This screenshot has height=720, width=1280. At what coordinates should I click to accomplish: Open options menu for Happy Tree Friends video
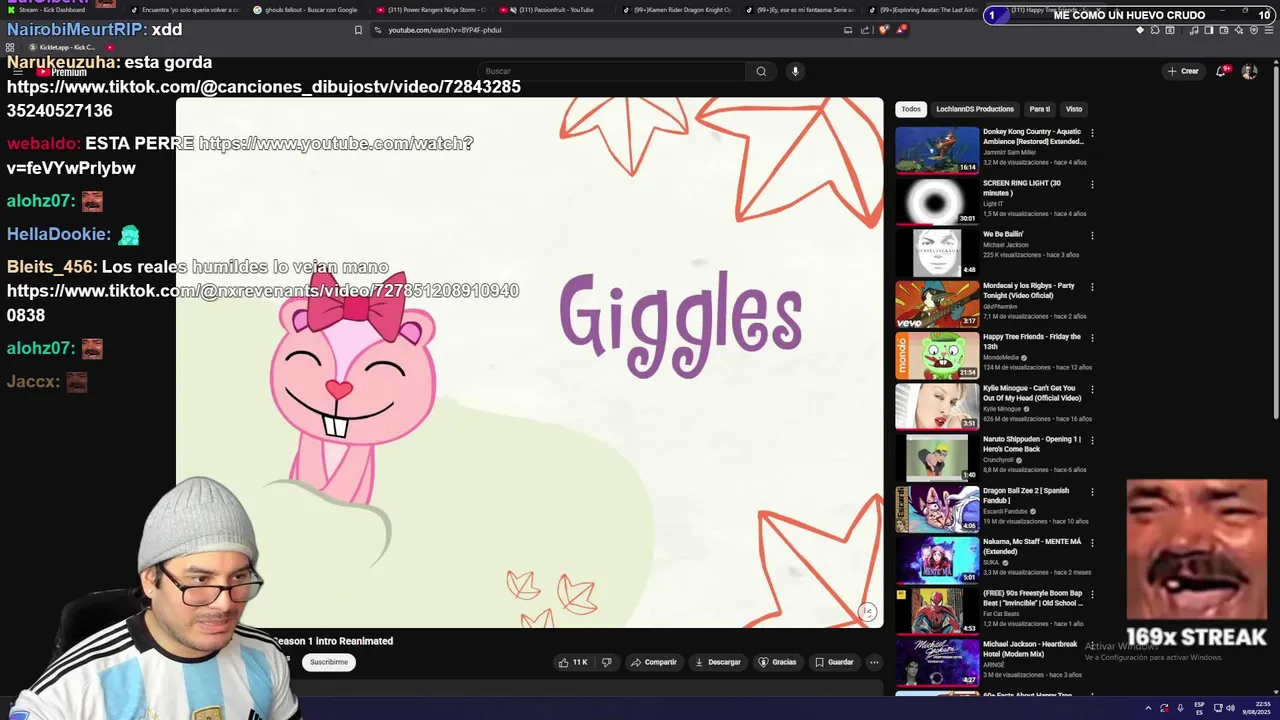[x=1092, y=338]
